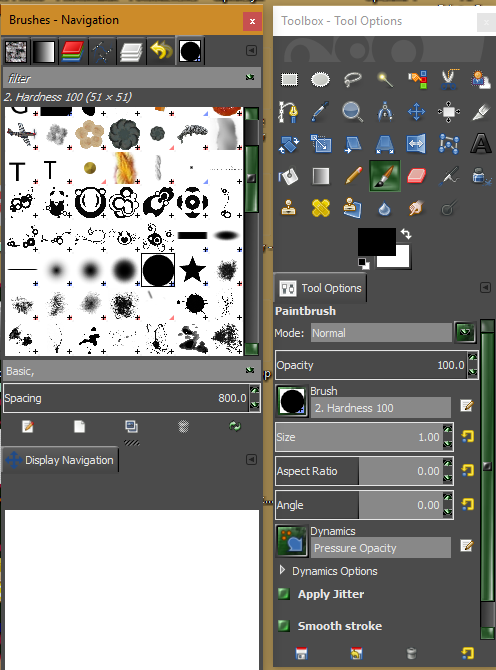The width and height of the screenshot is (496, 670).
Task: Select the Smudge finger tool
Action: (x=417, y=209)
